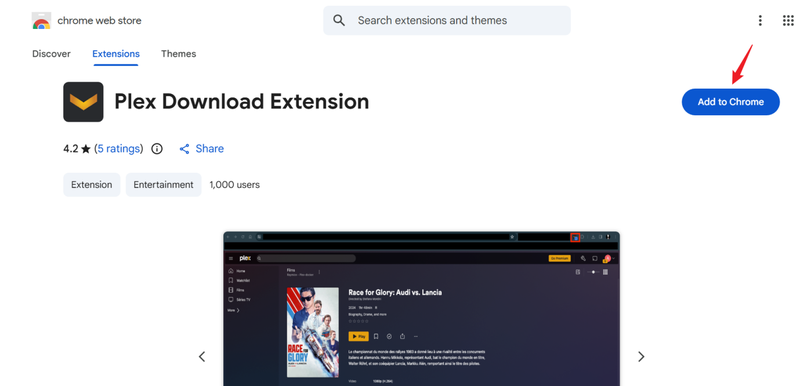
Task: Click the Add to Chrome button
Action: (731, 102)
